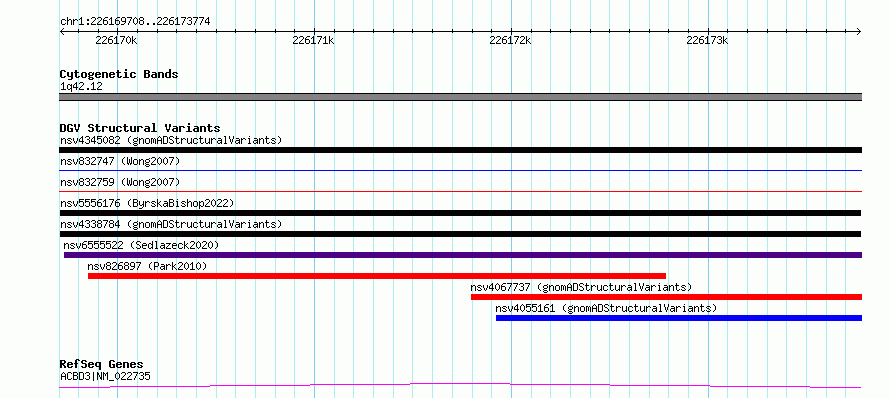Click the magenta ACBD3 gene line

(x=460, y=386)
